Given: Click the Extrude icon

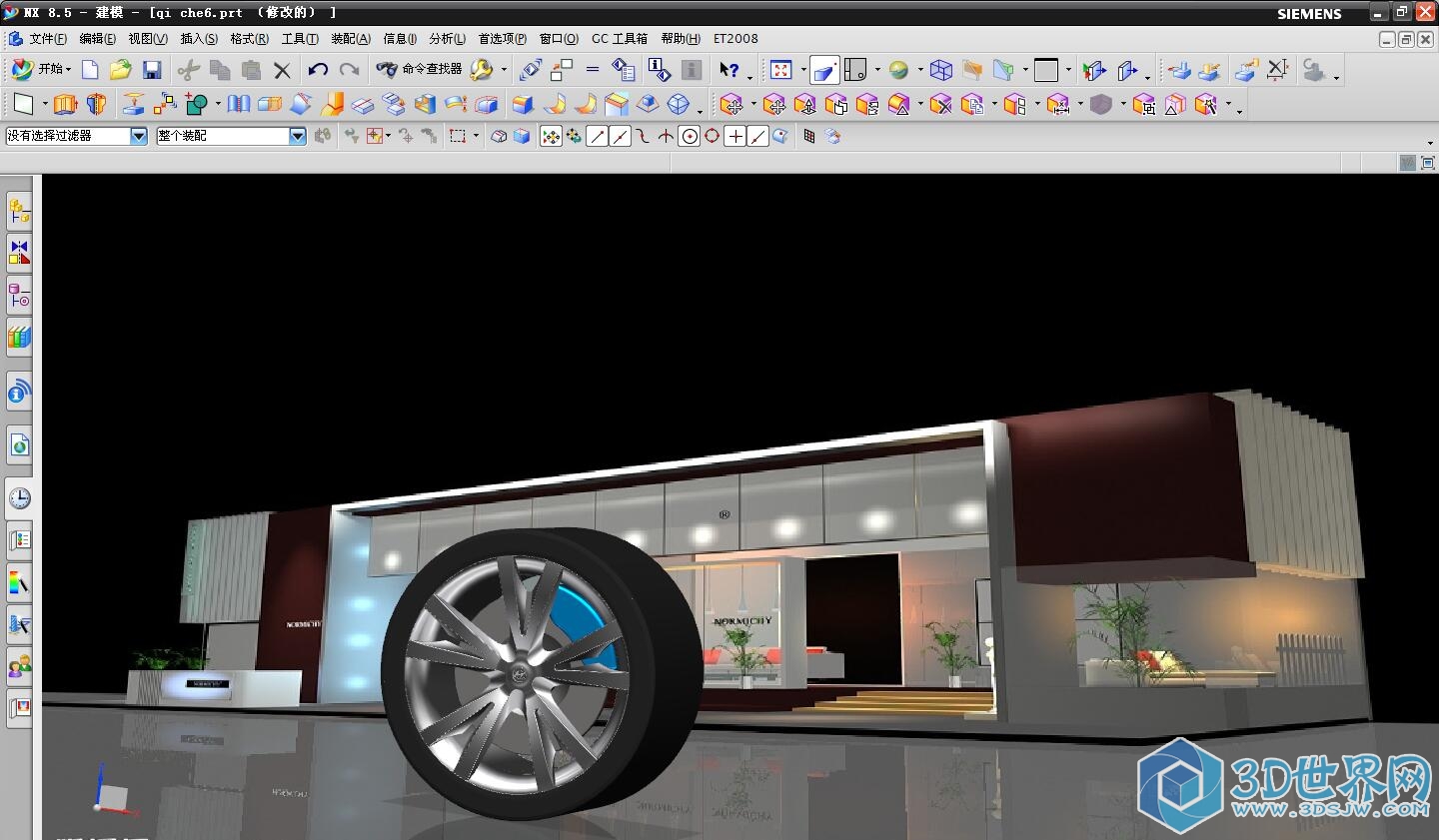Looking at the screenshot, I should pos(65,104).
